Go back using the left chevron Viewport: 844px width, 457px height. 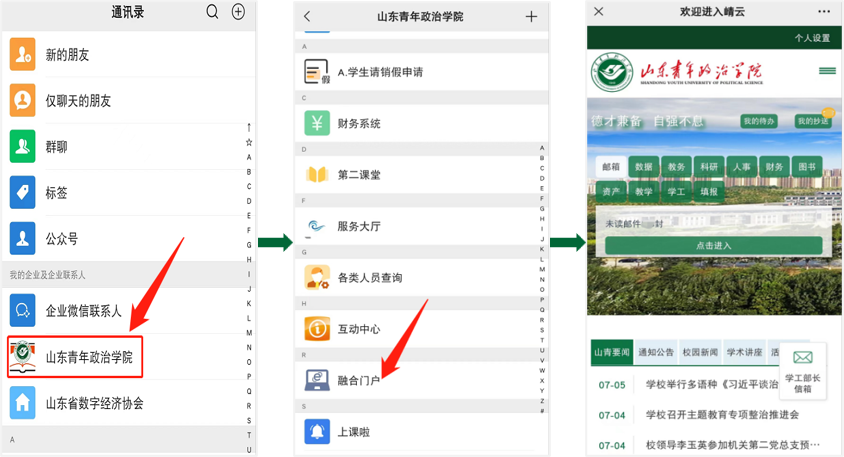307,16
